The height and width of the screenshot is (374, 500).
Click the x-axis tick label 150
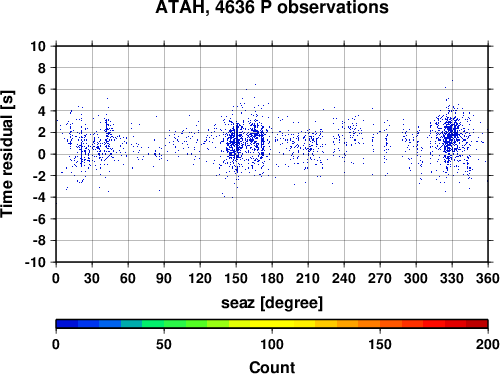click(236, 278)
